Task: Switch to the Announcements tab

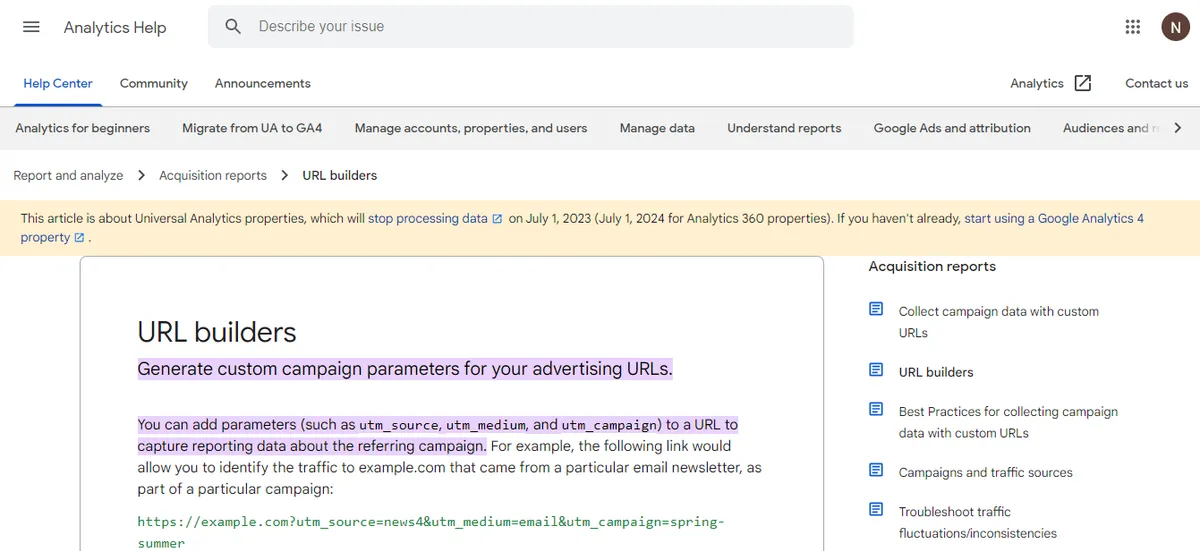Action: tap(262, 83)
